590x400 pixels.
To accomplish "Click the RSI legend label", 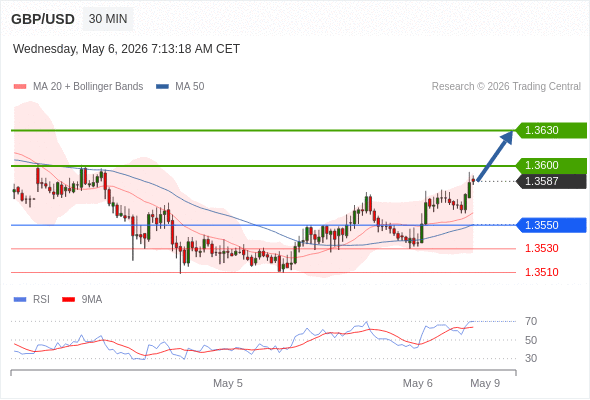I will coord(41,300).
